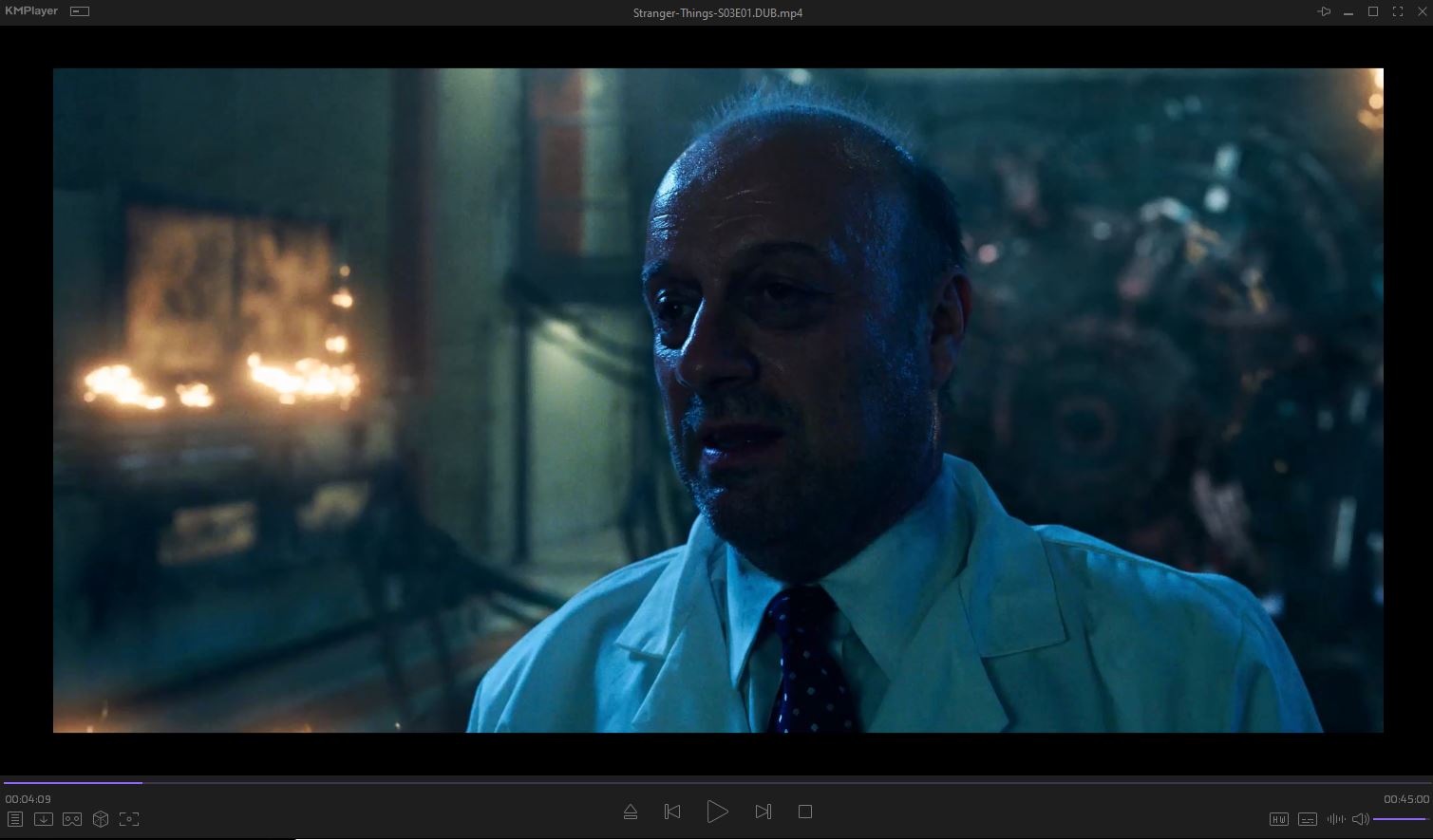Skip to the next track
Viewport: 1433px width, 840px height.
[763, 812]
